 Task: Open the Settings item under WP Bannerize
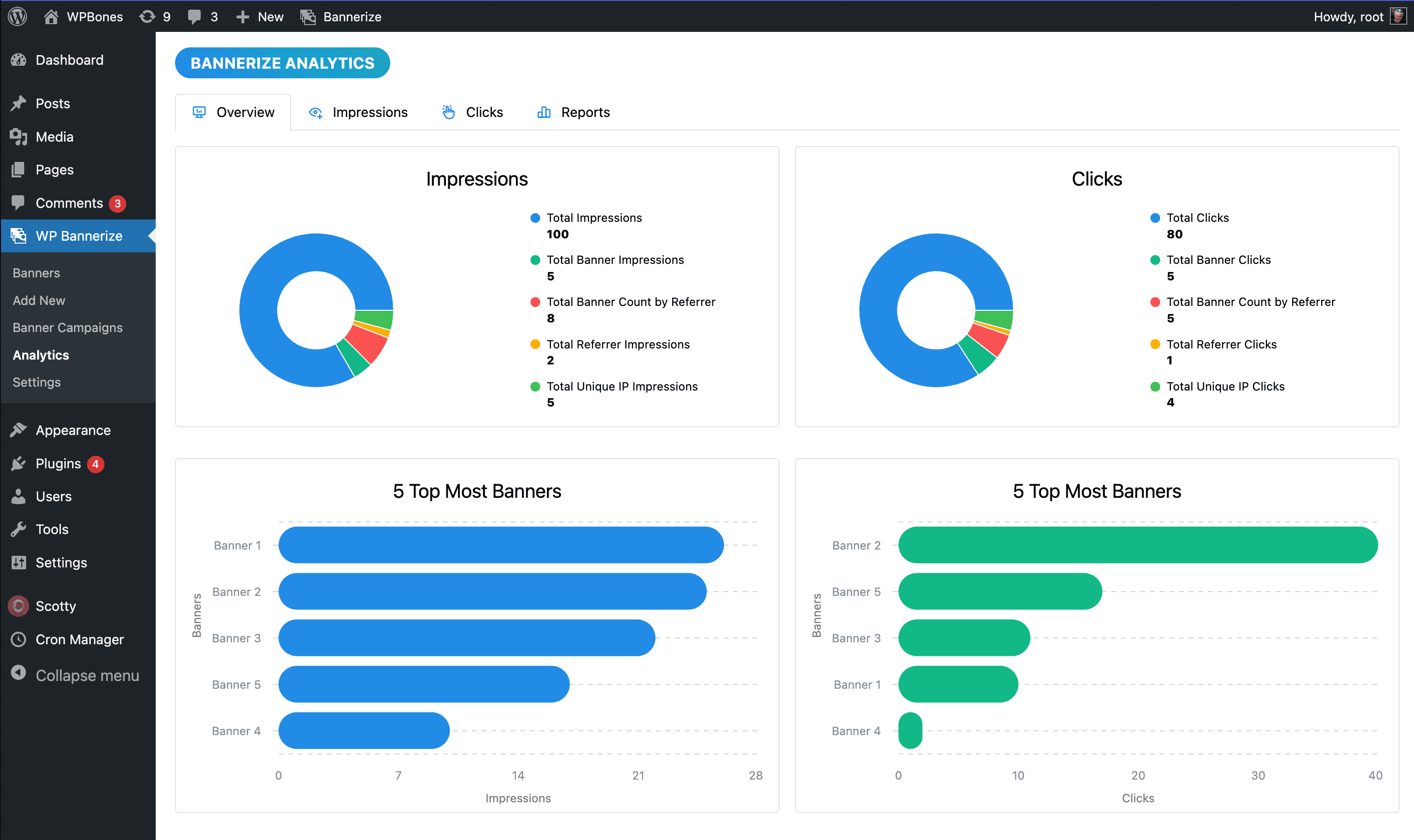(37, 382)
